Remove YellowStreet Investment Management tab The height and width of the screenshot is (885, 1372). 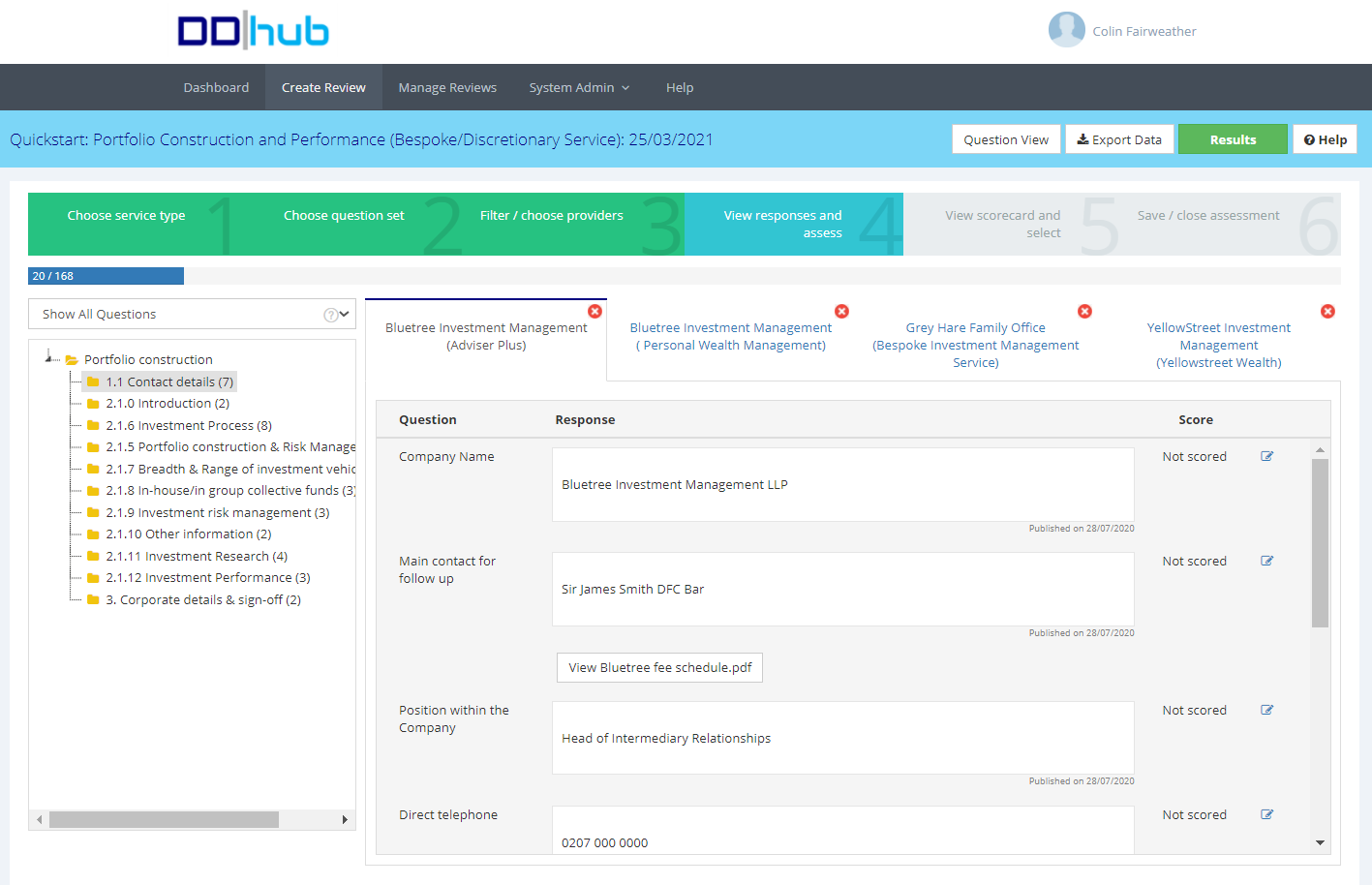(1327, 311)
